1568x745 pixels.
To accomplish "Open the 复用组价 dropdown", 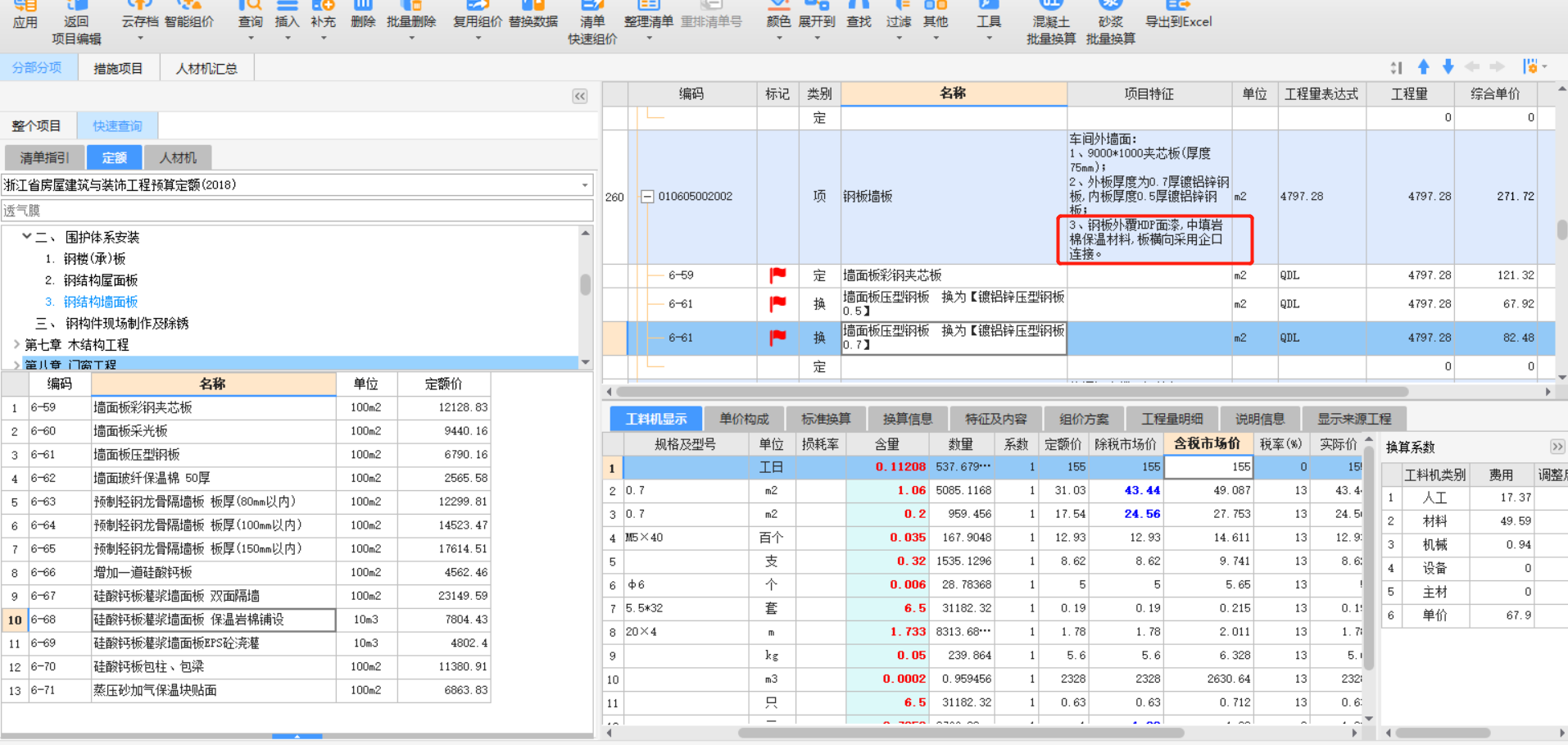I will pyautogui.click(x=478, y=38).
